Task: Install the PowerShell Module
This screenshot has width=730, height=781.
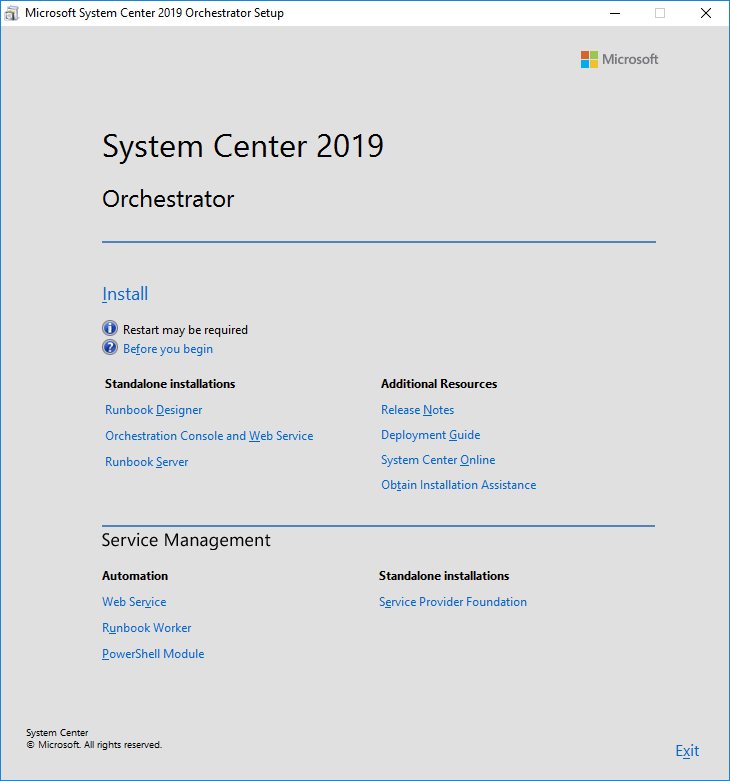Action: click(x=153, y=653)
